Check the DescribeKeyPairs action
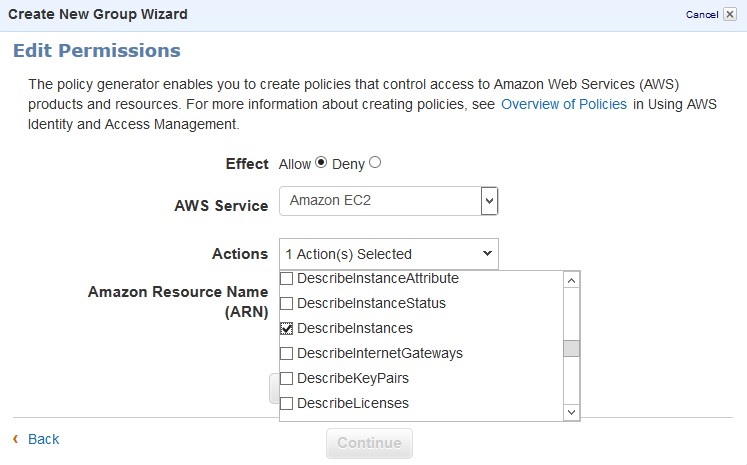This screenshot has width=747, height=465. [x=287, y=378]
